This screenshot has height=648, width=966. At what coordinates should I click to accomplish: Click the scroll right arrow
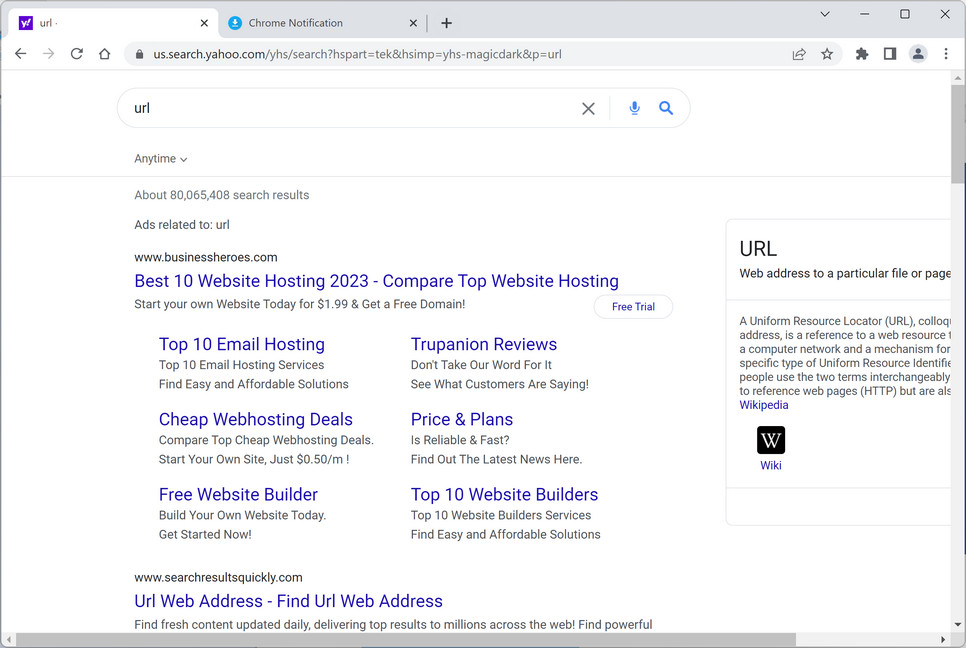pyautogui.click(x=943, y=639)
